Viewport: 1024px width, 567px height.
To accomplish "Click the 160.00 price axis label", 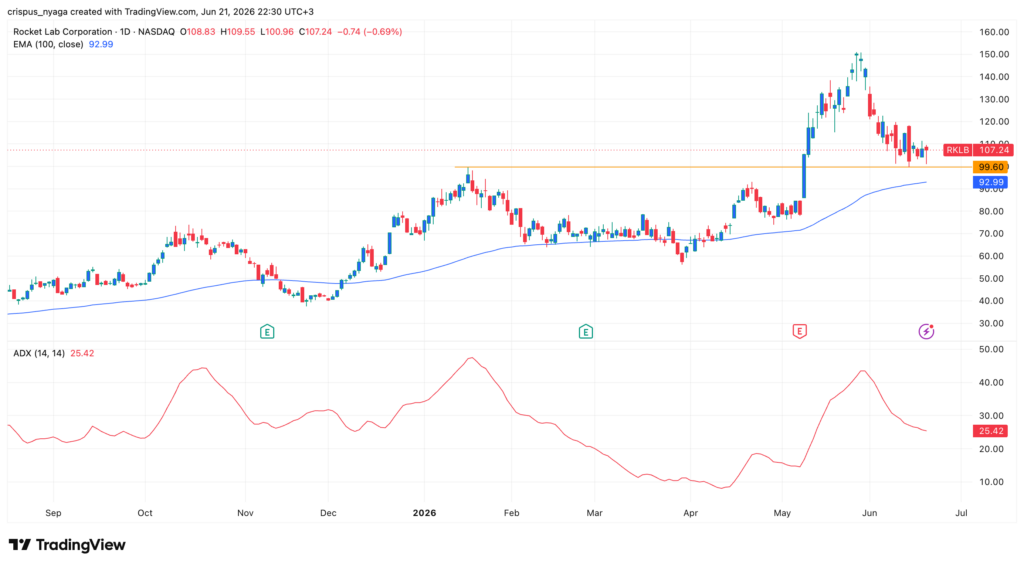I will [x=994, y=32].
